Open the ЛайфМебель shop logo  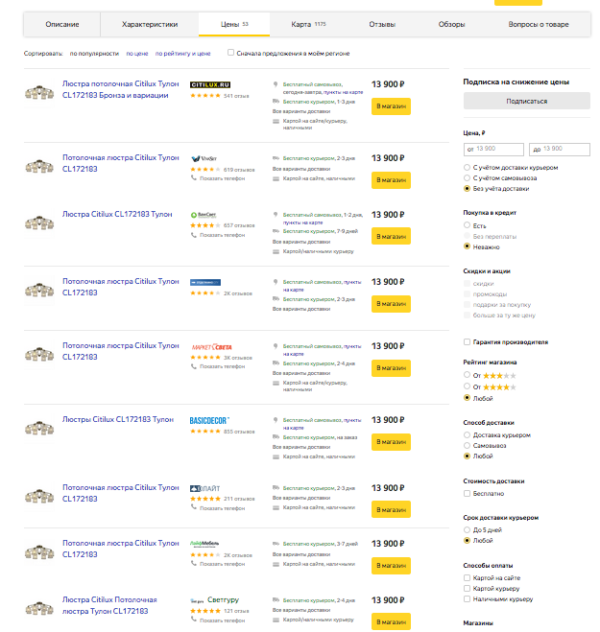[x=204, y=544]
